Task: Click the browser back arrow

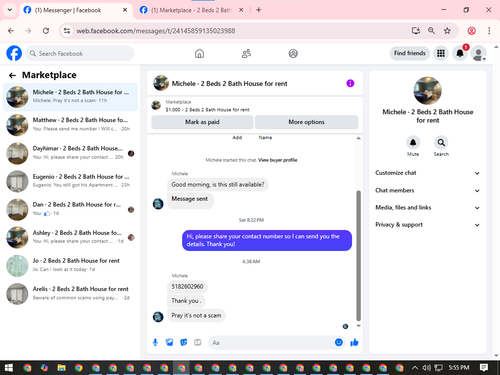Action: point(11,31)
